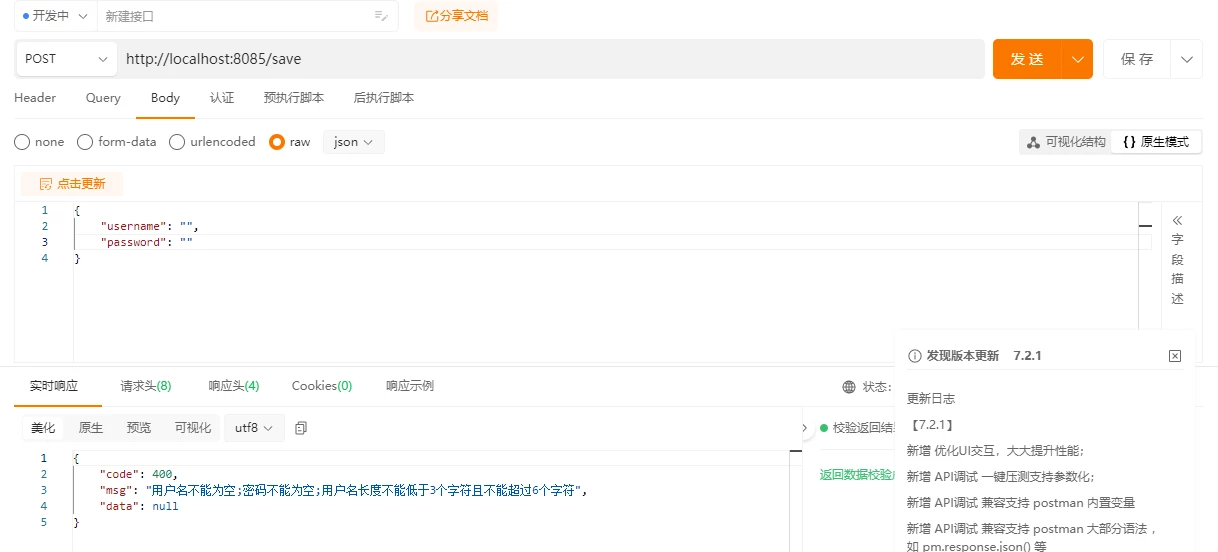Click the edit icon in interface name field
1218x552 pixels.
point(380,16)
